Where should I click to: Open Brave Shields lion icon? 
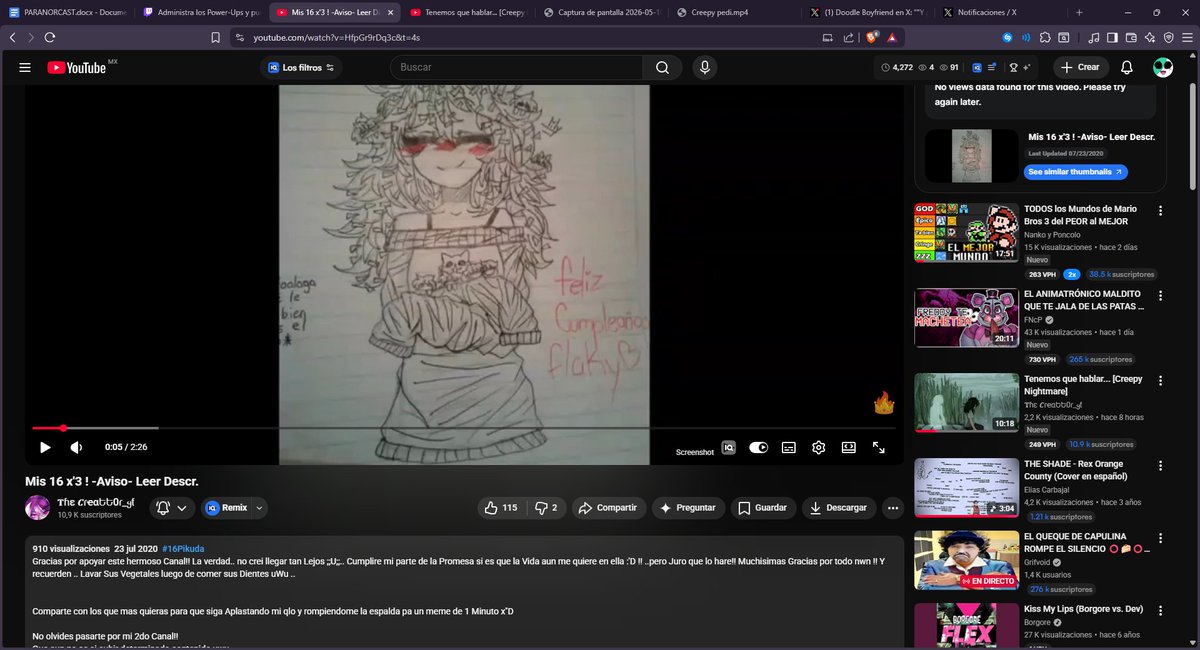click(870, 37)
